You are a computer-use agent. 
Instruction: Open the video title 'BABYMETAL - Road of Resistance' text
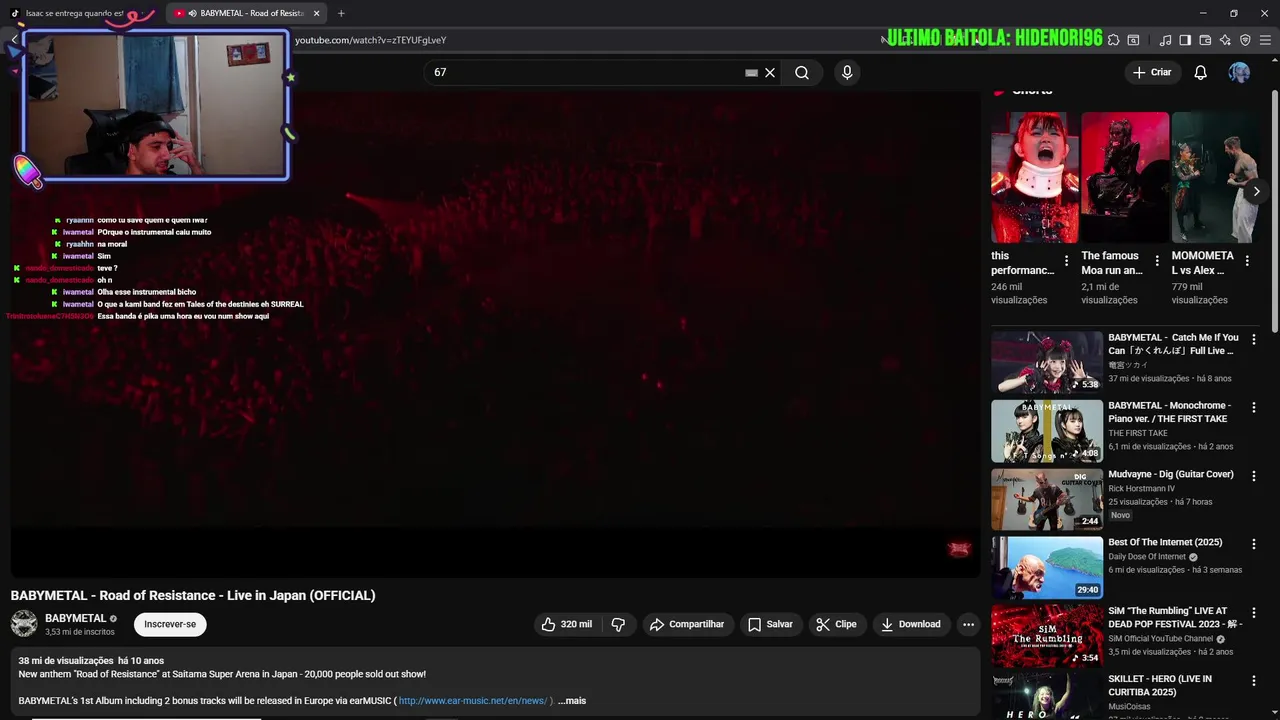(193, 595)
